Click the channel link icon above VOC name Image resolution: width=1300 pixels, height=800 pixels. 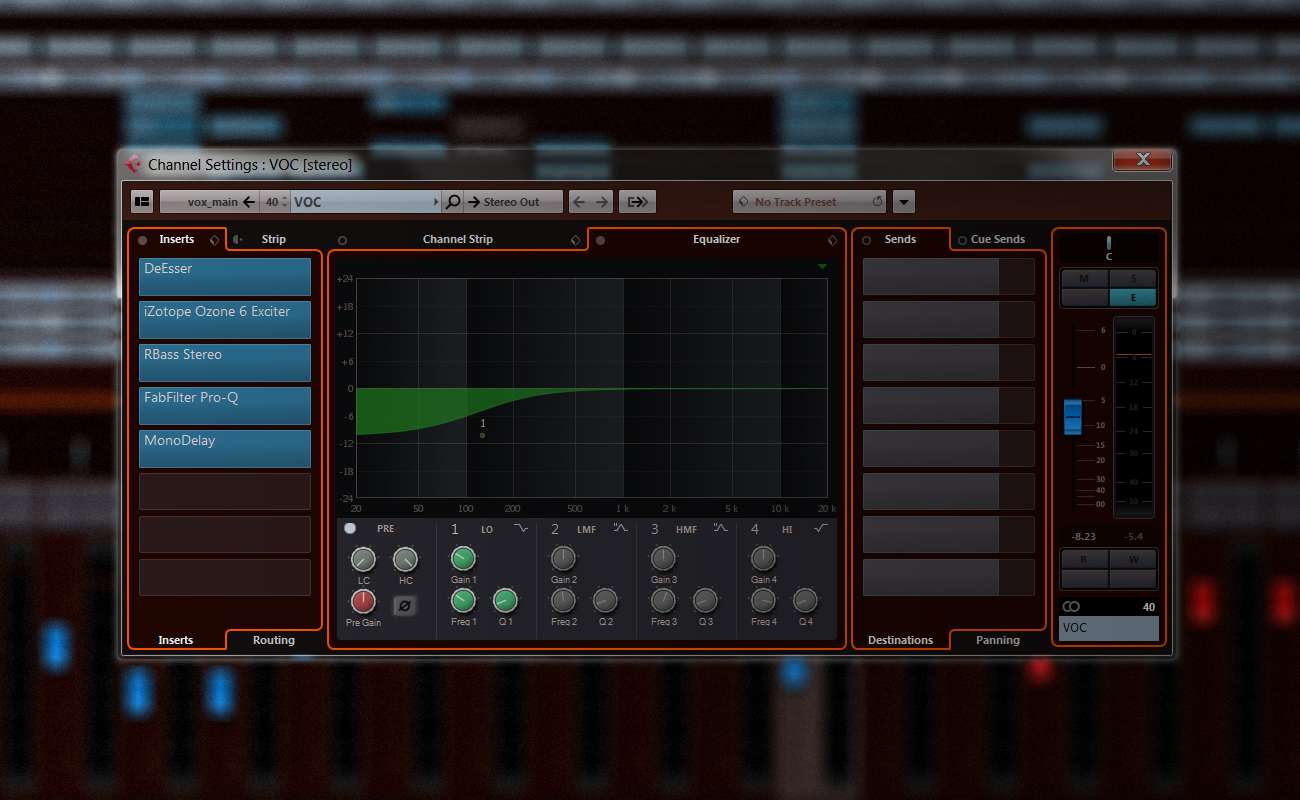pos(1071,607)
